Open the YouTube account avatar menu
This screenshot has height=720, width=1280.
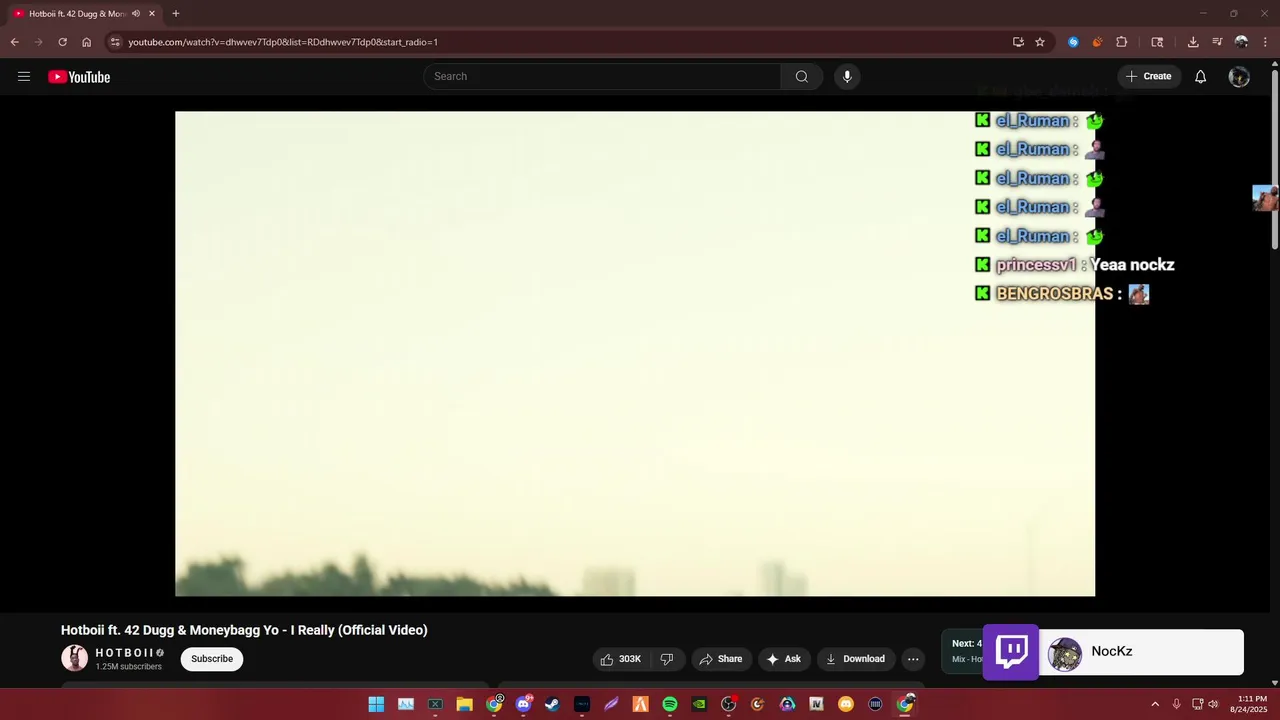coord(1239,77)
